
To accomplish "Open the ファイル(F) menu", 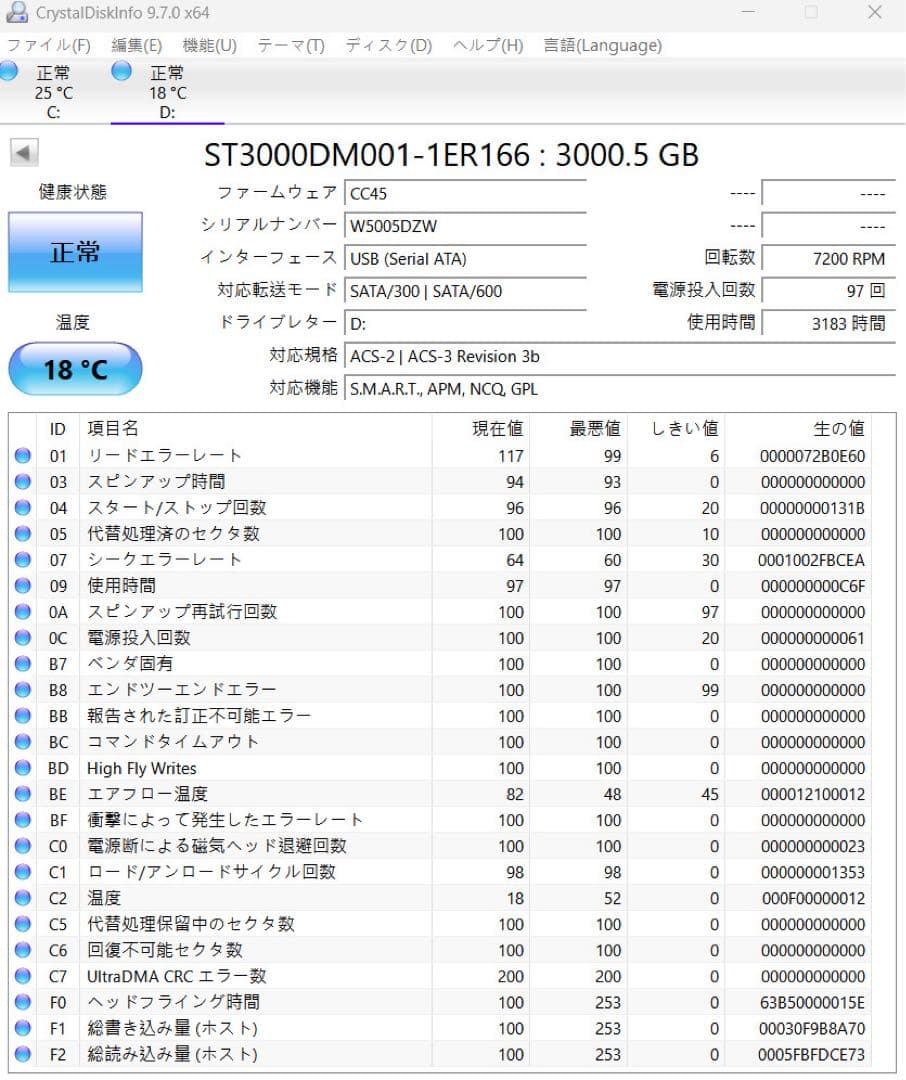I will tap(49, 45).
